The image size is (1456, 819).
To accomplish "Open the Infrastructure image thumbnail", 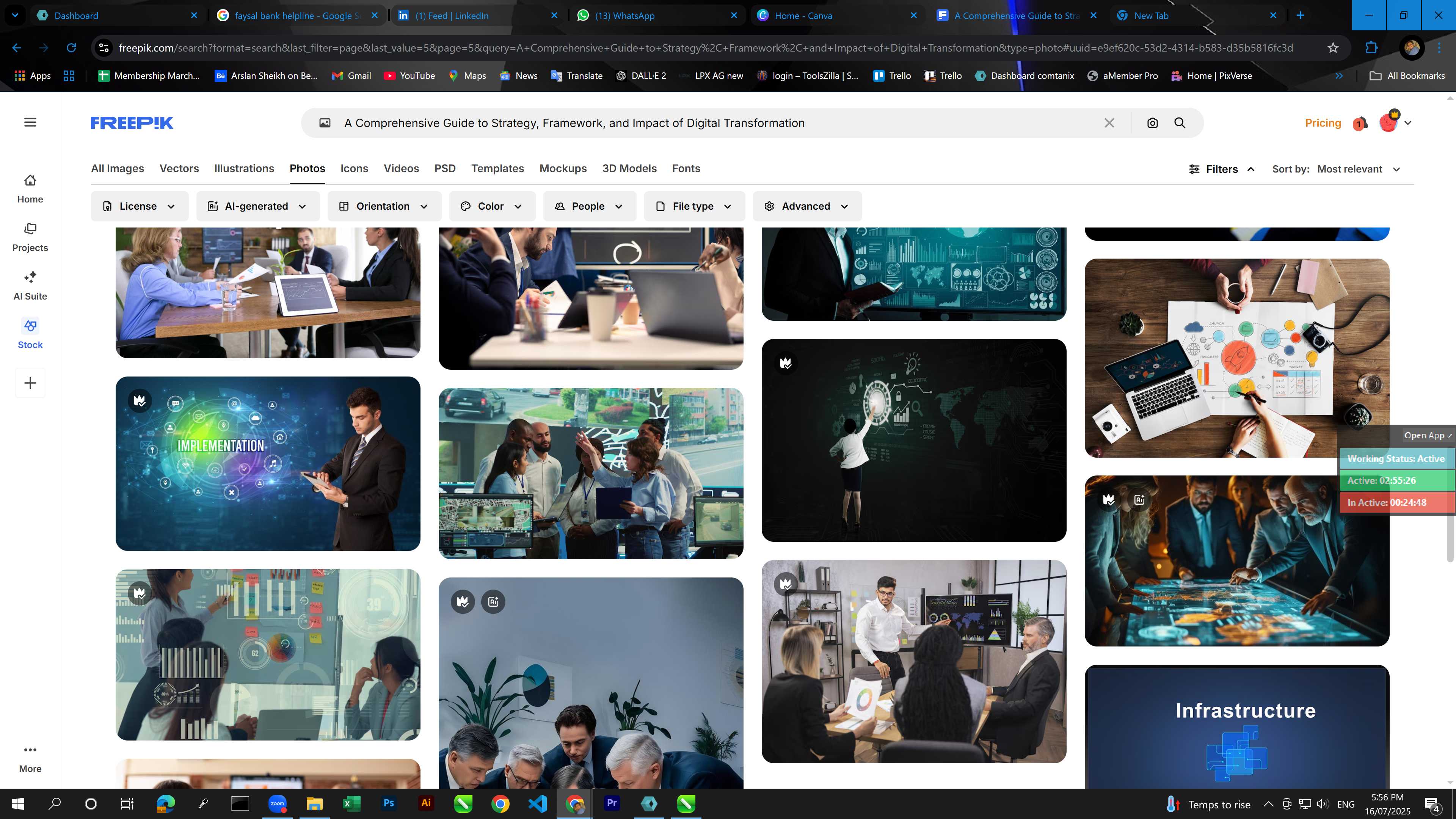I will pyautogui.click(x=1237, y=727).
